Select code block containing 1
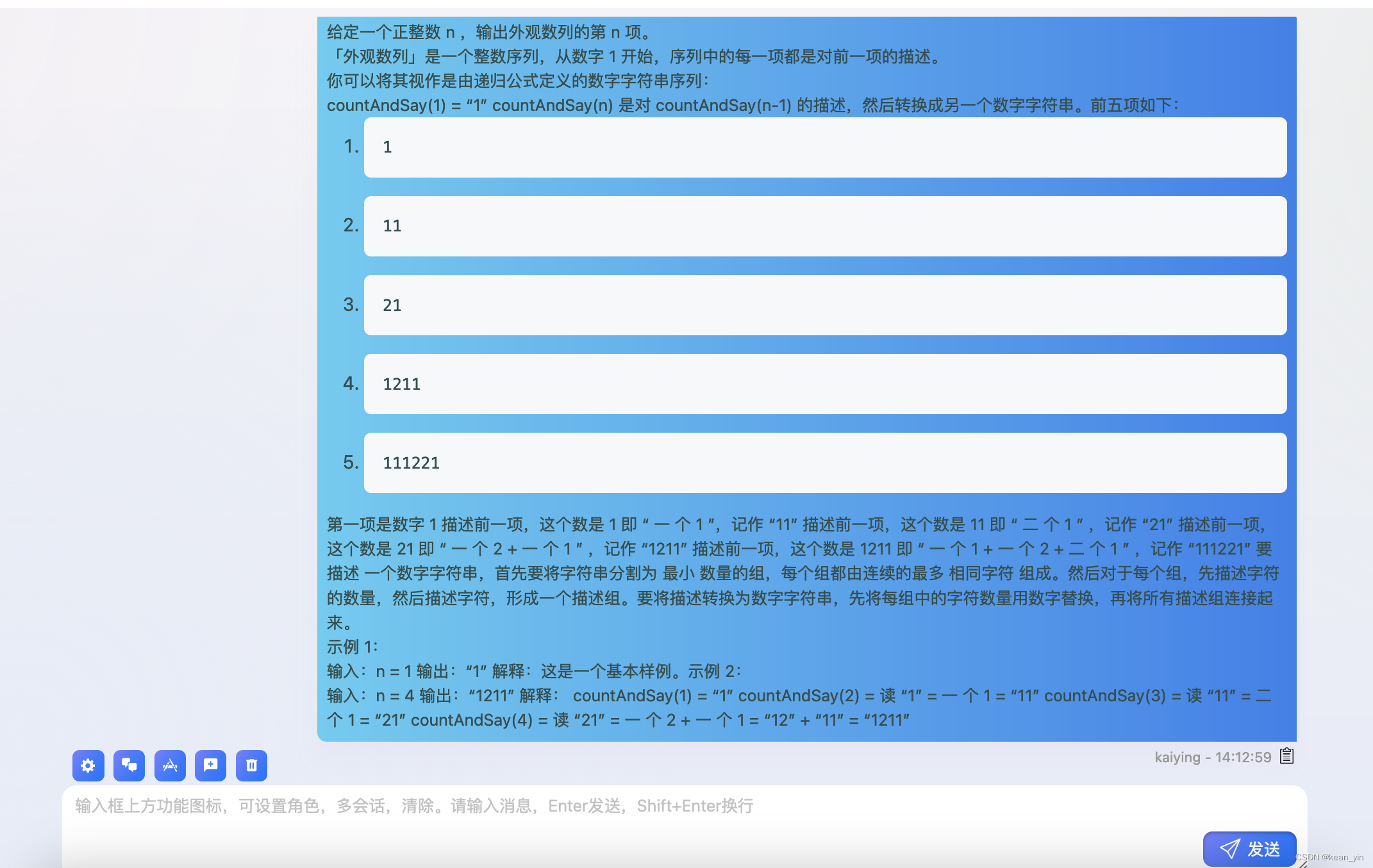1373x868 pixels. coord(825,147)
